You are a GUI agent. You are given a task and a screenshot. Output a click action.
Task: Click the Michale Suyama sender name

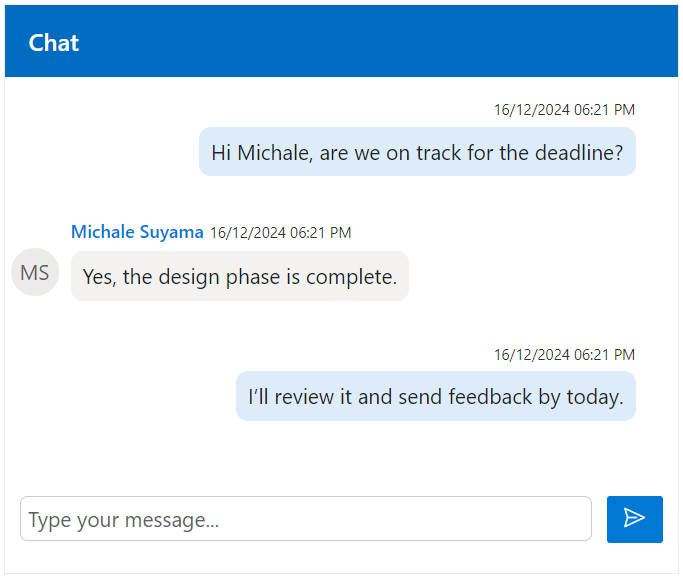(137, 232)
